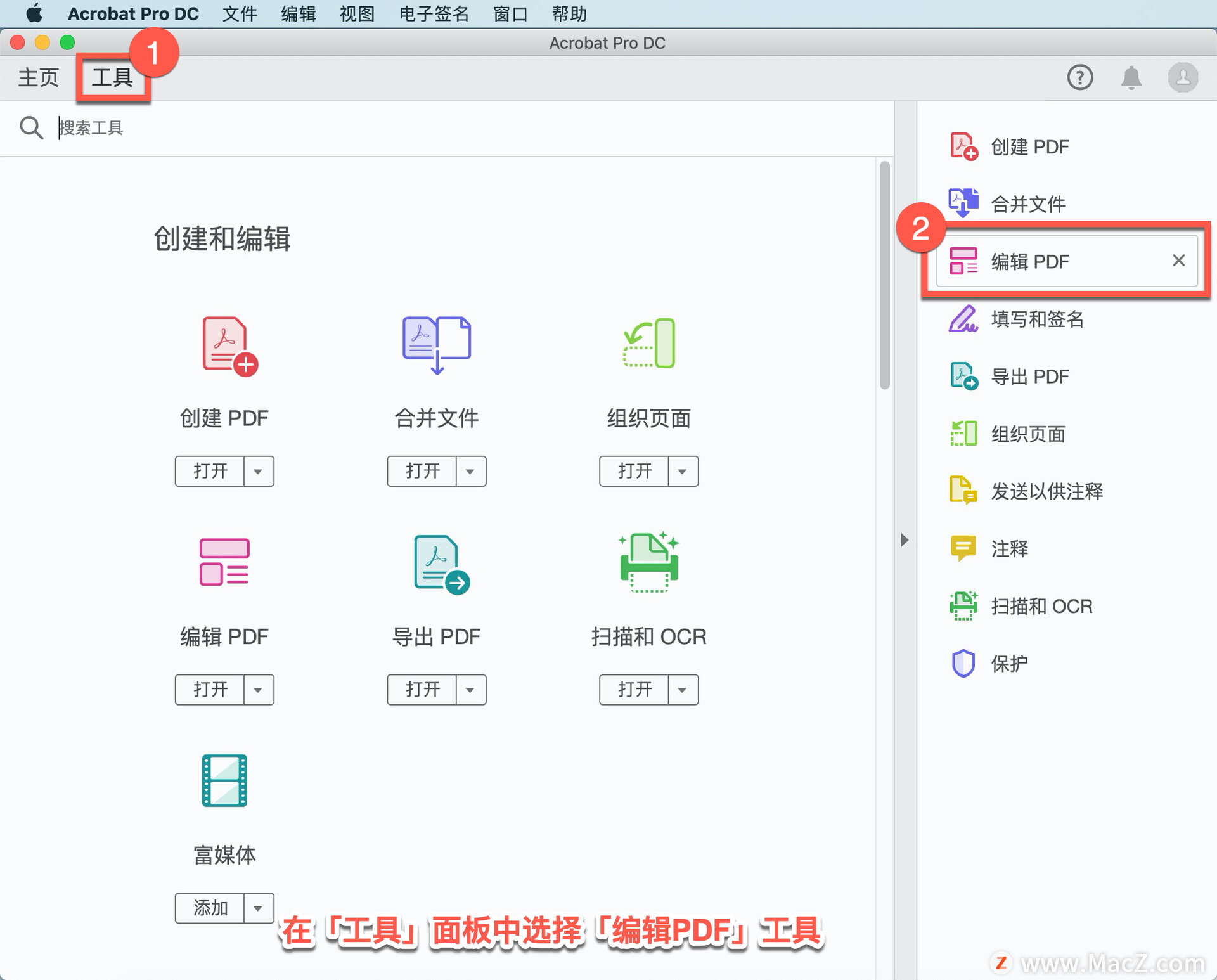Click the Scan and OCR (扫描和 OCR) large icon
The height and width of the screenshot is (980, 1217).
coord(648,562)
